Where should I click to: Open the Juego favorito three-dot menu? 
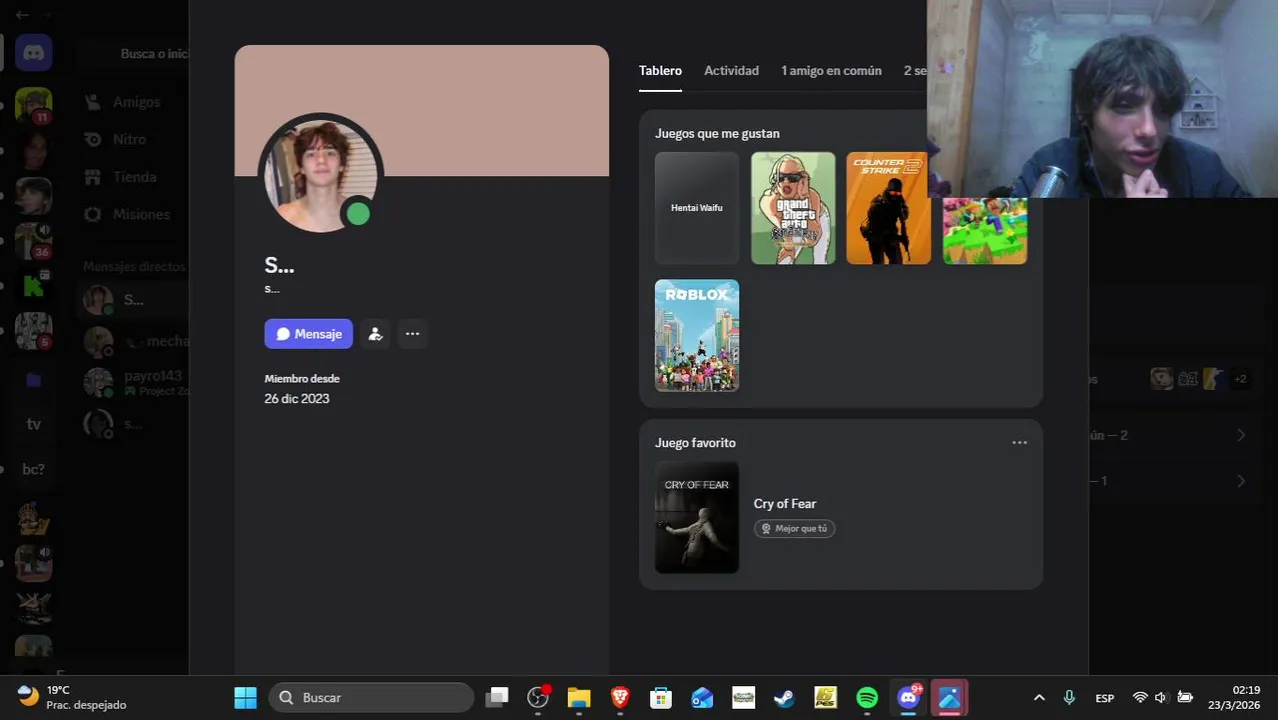click(x=1019, y=443)
